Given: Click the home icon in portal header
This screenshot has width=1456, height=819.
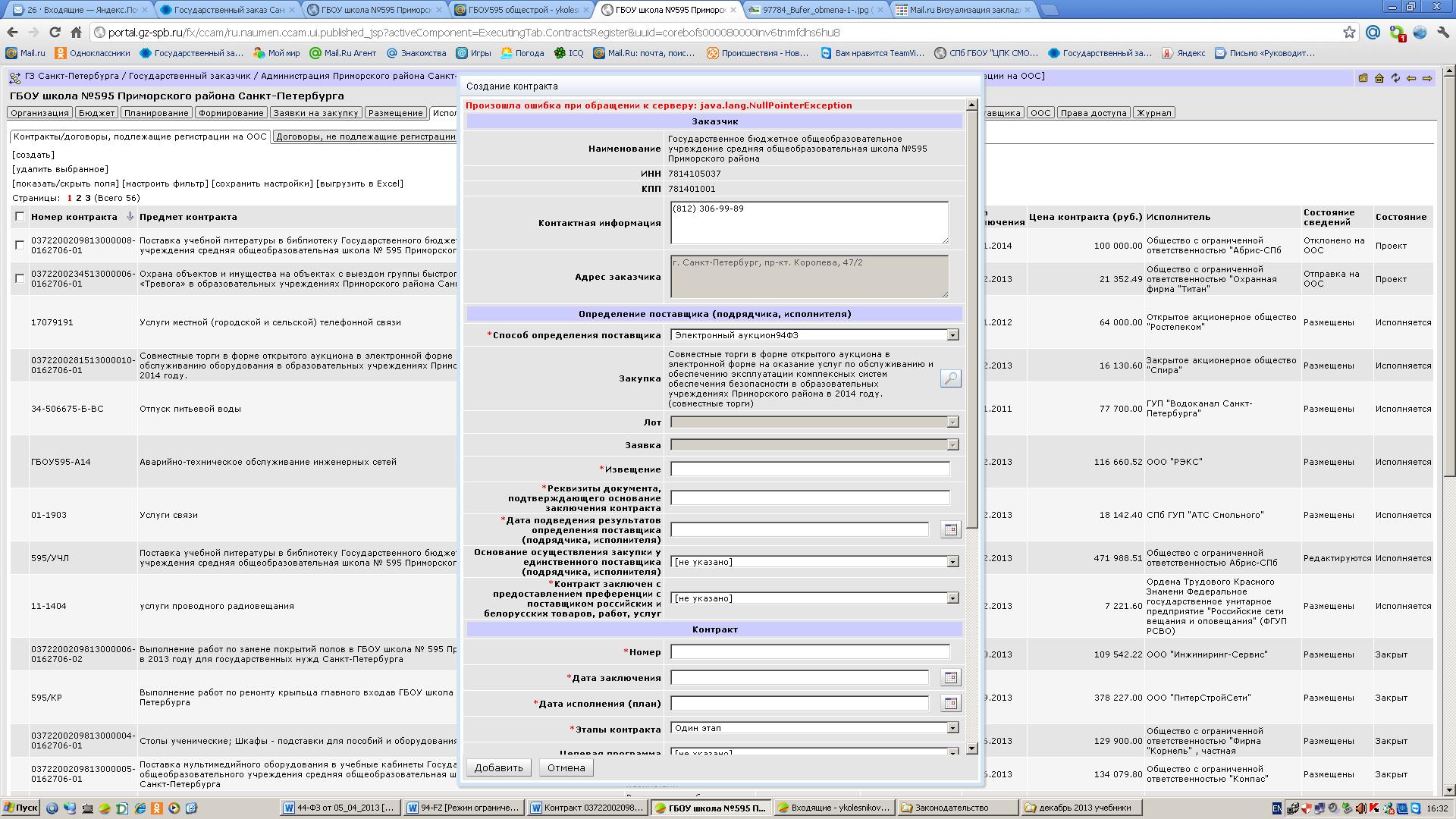Looking at the screenshot, I should (1379, 78).
